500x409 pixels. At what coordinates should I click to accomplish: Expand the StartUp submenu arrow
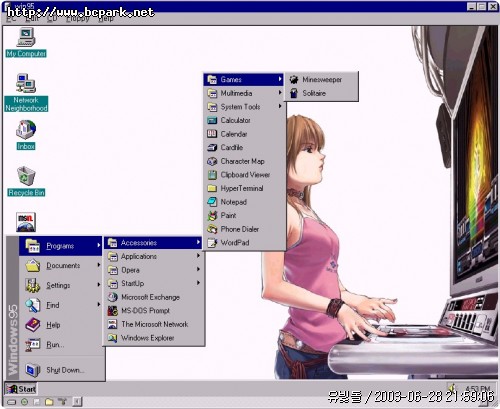tap(198, 283)
